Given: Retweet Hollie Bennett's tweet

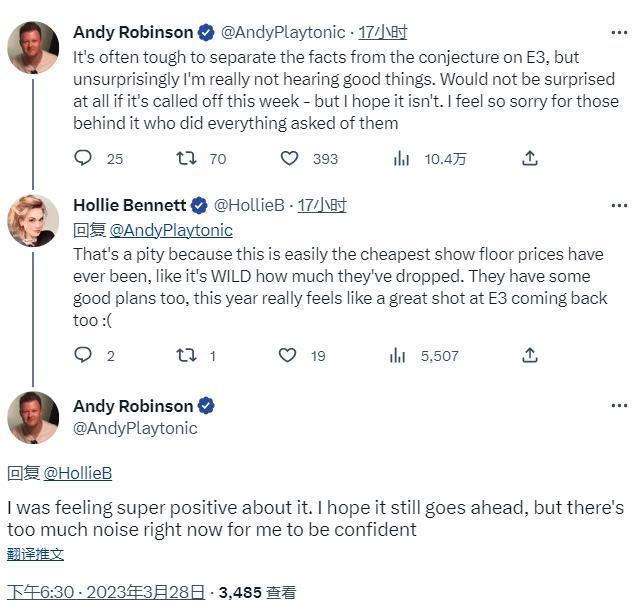Looking at the screenshot, I should pyautogui.click(x=186, y=355).
